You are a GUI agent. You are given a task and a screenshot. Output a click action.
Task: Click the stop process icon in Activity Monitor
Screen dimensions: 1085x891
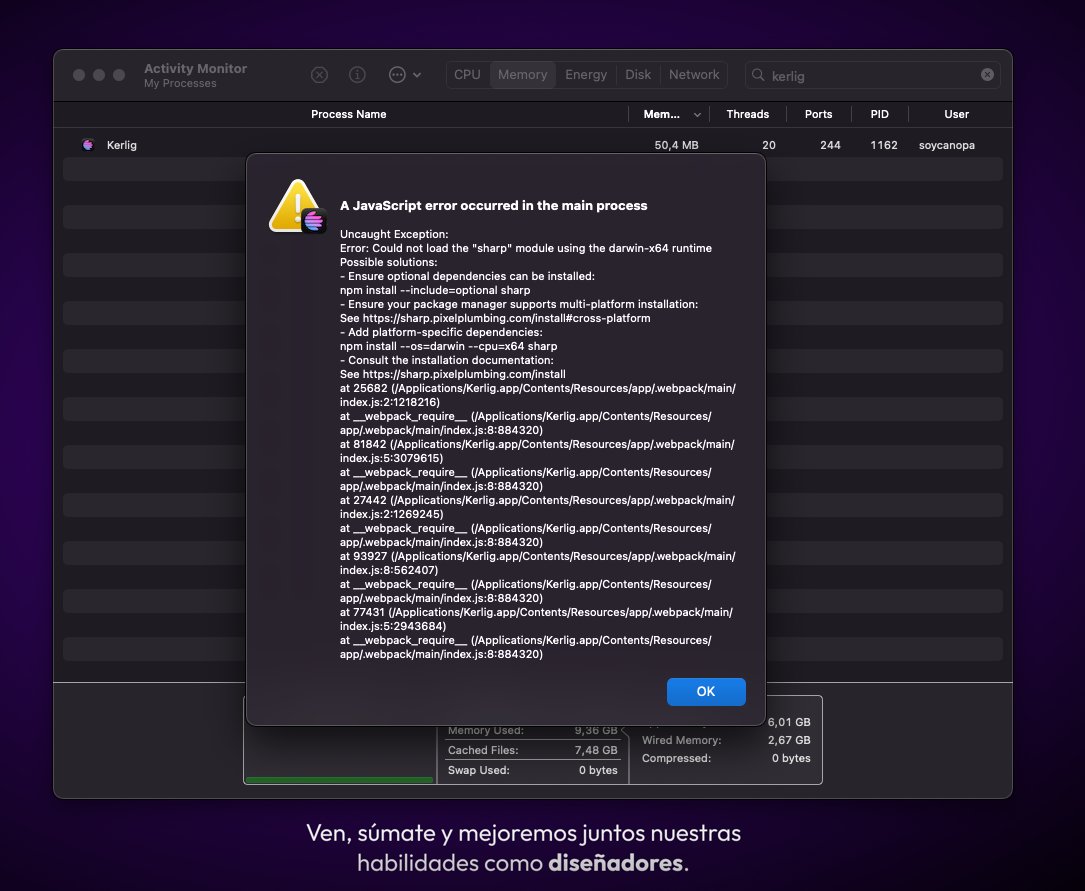tap(319, 75)
